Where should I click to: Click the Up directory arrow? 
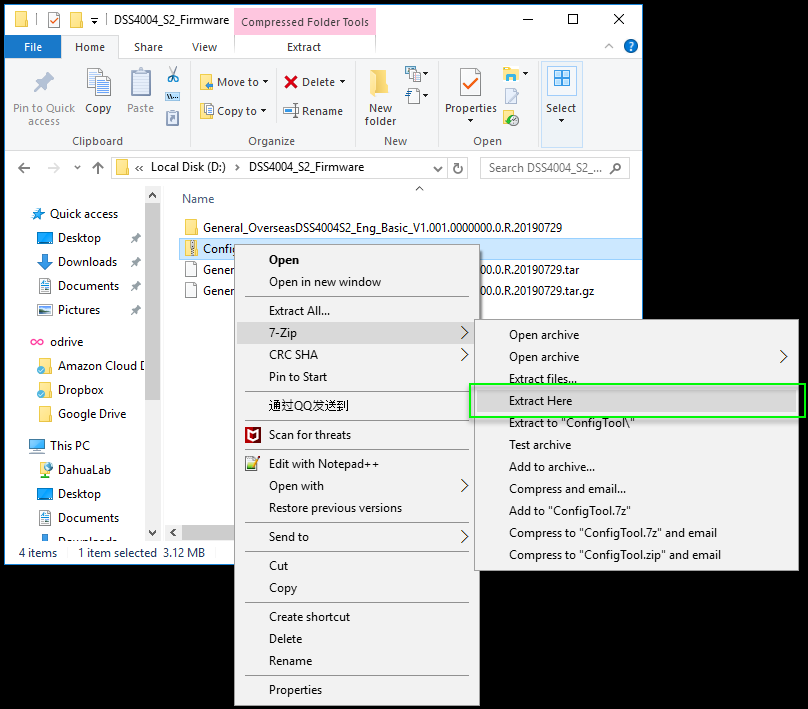click(x=98, y=168)
